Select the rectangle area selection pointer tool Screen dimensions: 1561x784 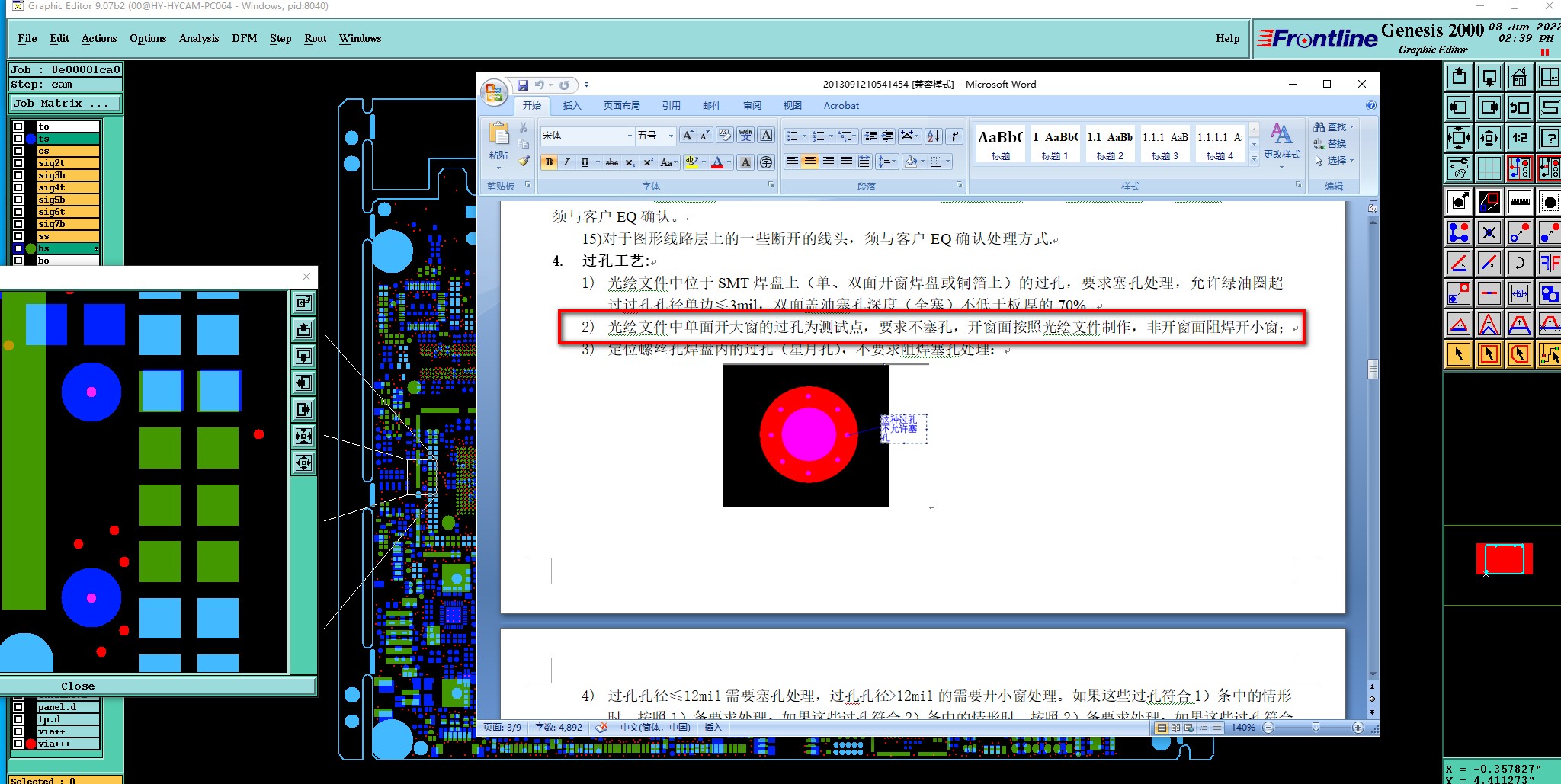pyautogui.click(x=1489, y=354)
